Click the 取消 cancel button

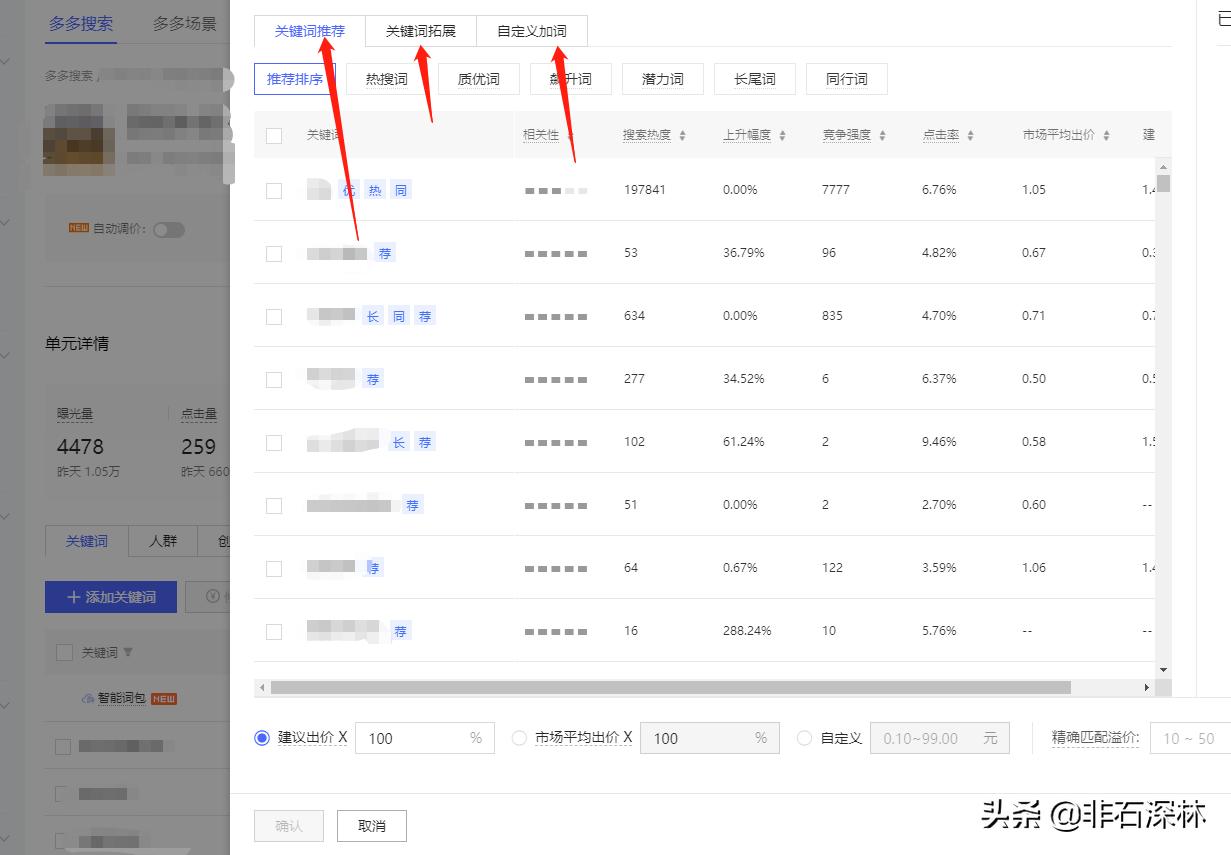(x=371, y=825)
